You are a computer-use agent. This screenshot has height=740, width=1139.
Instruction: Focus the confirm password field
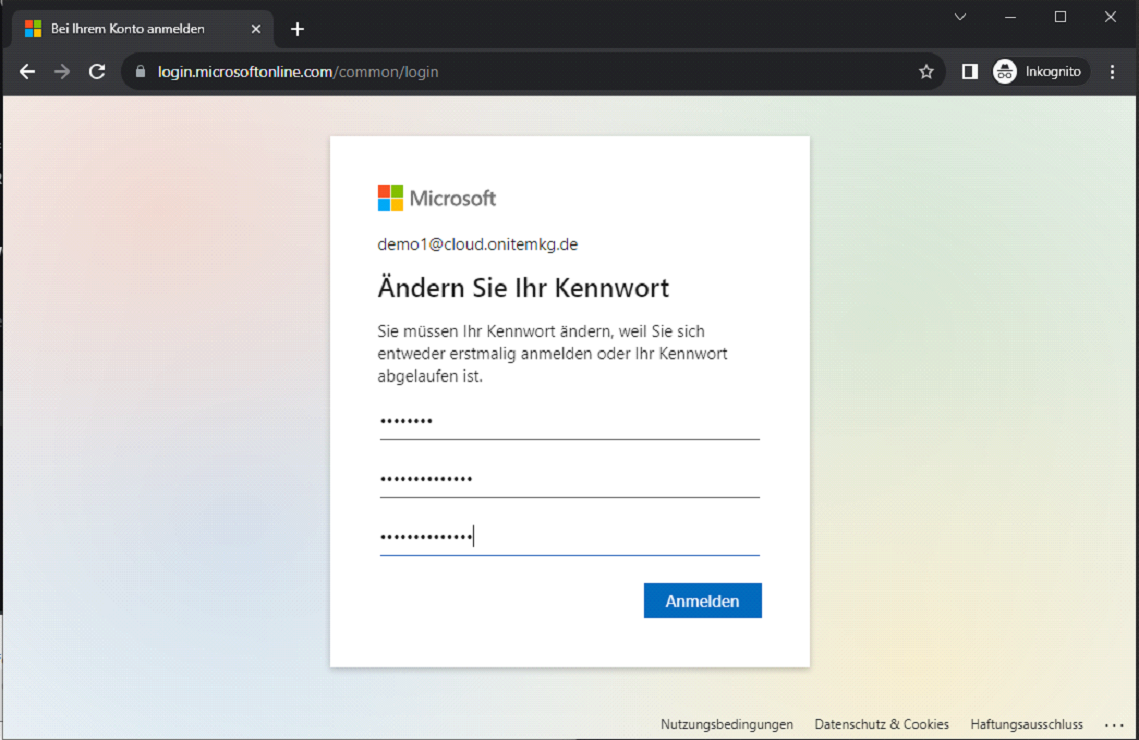570,537
